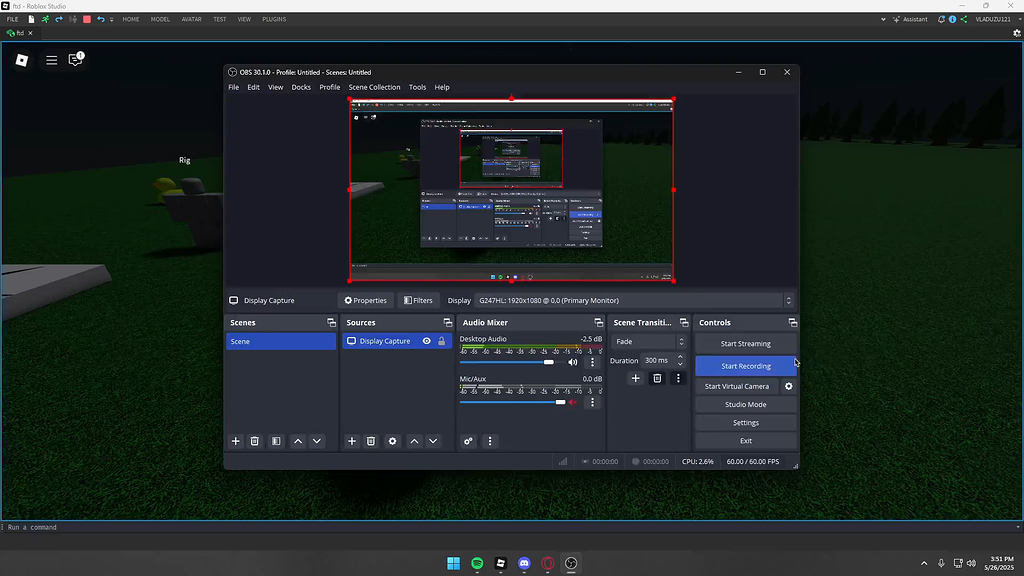Image resolution: width=1024 pixels, height=576 pixels.
Task: Click the new file icon in Roblox Studio
Action: point(31,20)
